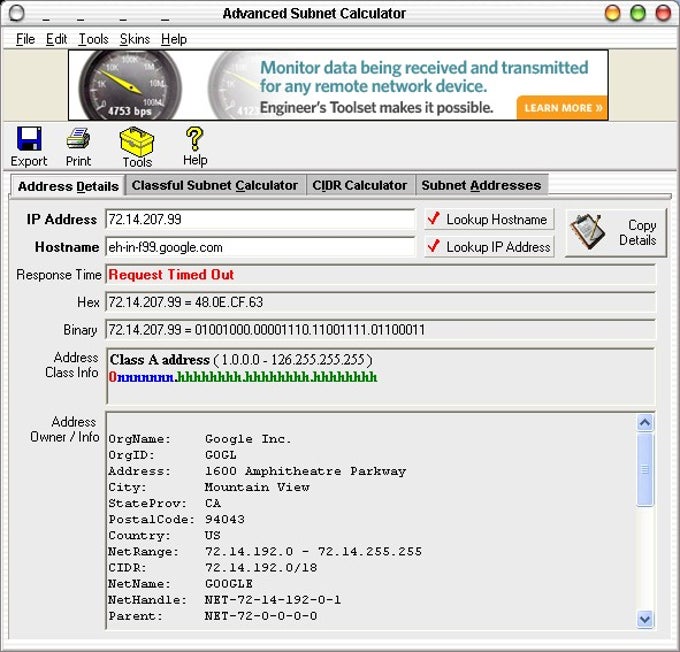This screenshot has height=652, width=680.
Task: Click the gray system button in title bar
Action: pos(16,13)
